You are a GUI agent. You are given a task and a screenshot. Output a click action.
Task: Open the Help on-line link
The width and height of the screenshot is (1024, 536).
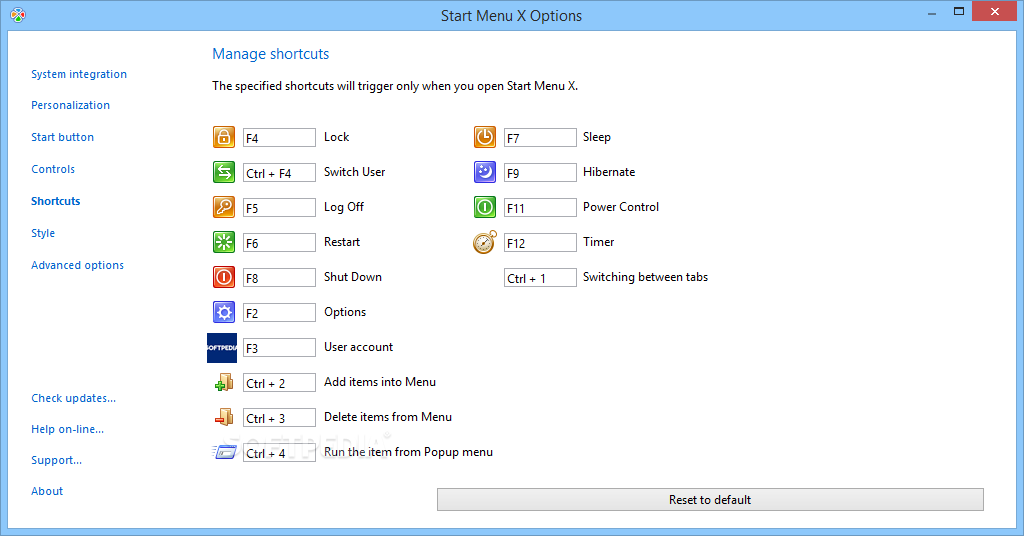point(68,429)
